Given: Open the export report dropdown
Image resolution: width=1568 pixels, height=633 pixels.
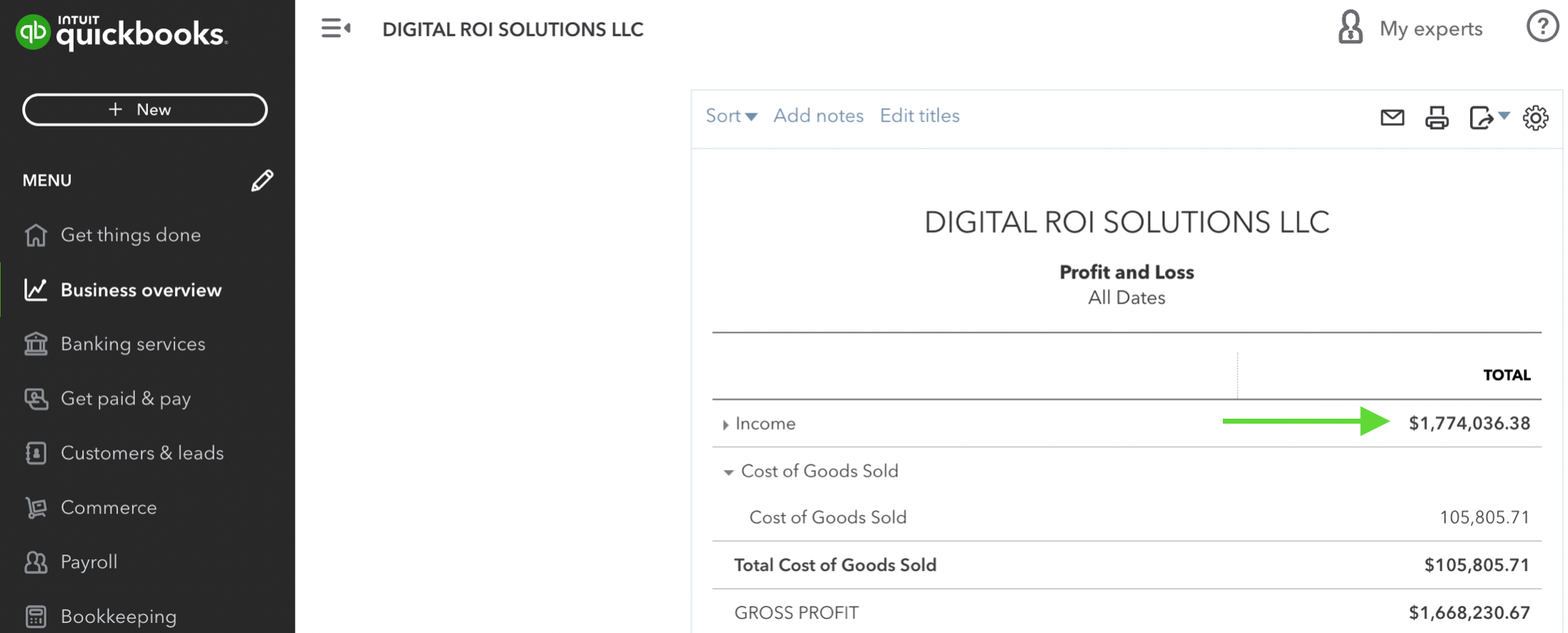Looking at the screenshot, I should pos(1489,117).
